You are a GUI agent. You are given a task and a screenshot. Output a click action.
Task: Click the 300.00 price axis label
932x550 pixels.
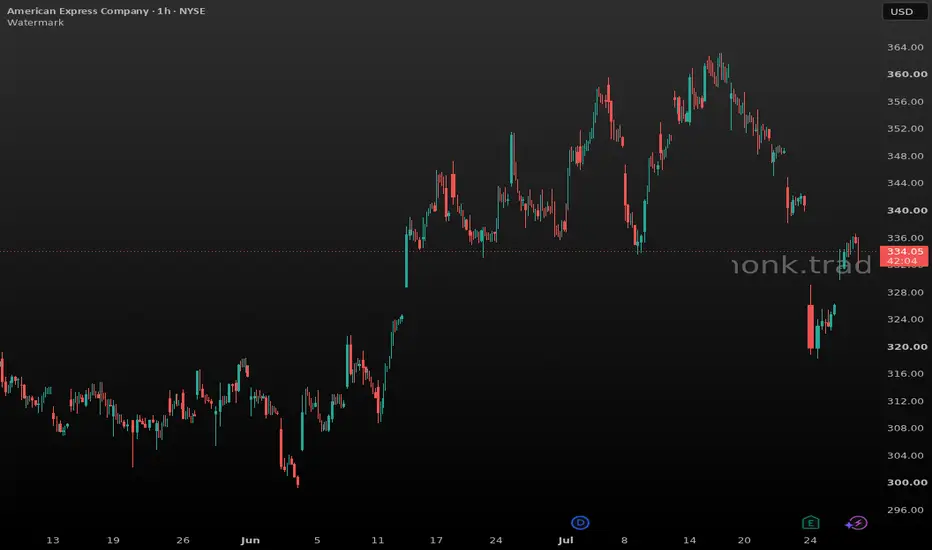point(907,482)
